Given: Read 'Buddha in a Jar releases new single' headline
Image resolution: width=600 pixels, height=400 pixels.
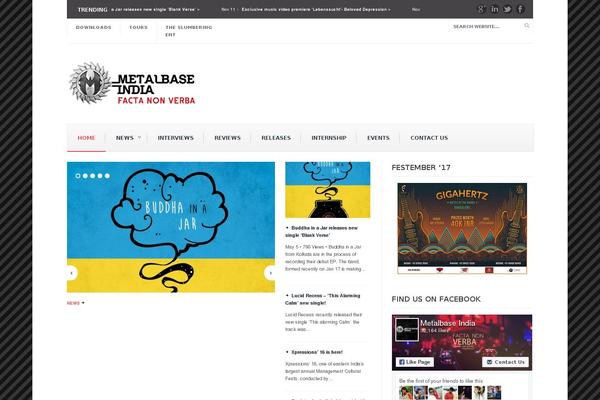Looking at the screenshot, I should pyautogui.click(x=321, y=232).
